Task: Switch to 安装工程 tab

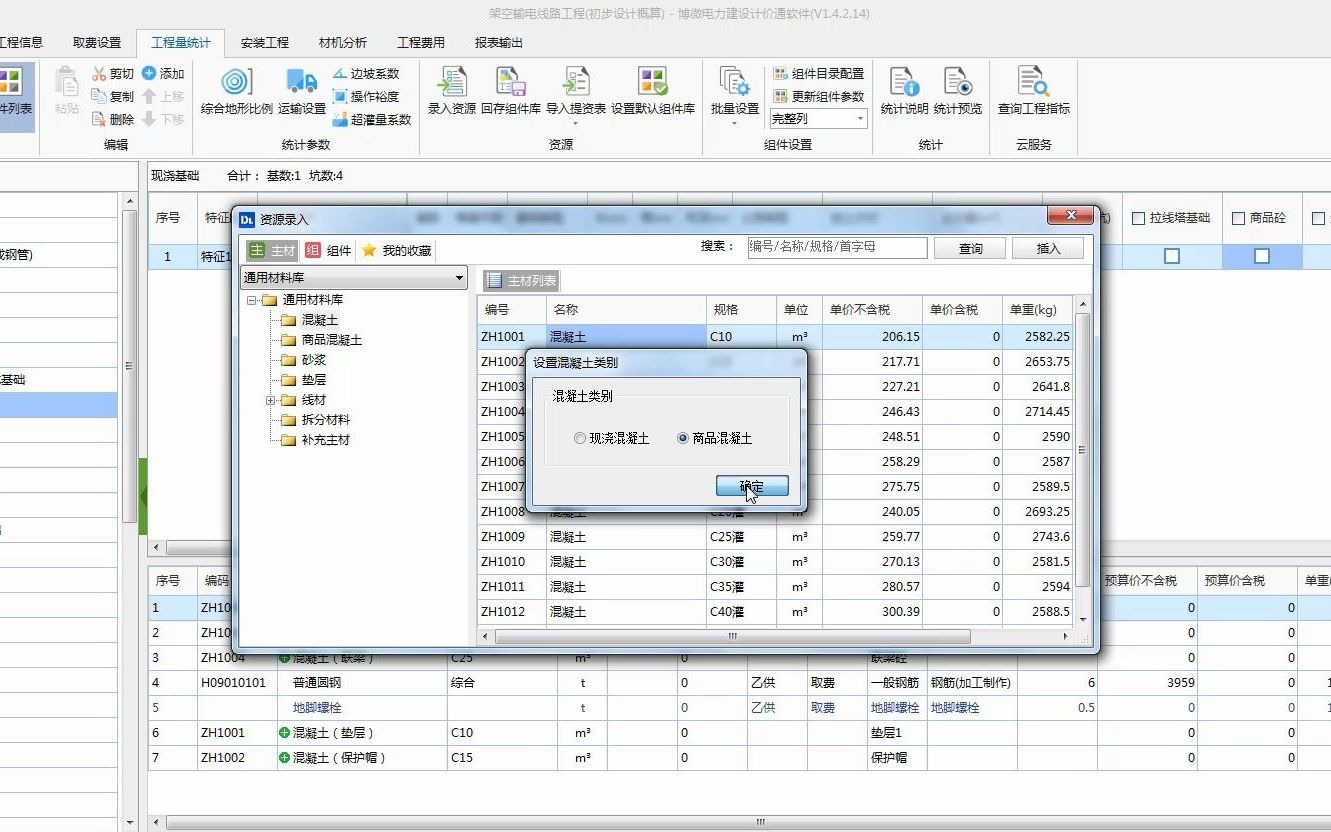Action: [x=265, y=42]
